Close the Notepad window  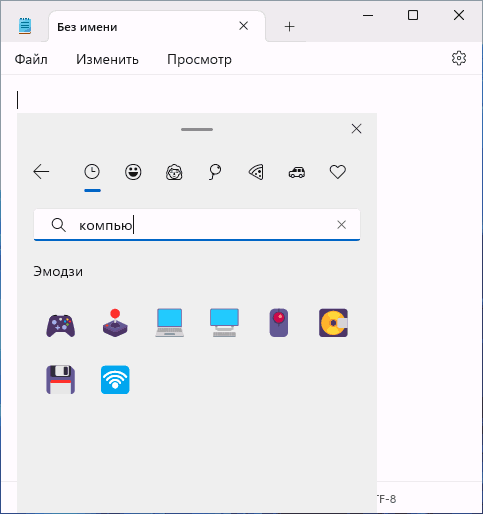459,15
